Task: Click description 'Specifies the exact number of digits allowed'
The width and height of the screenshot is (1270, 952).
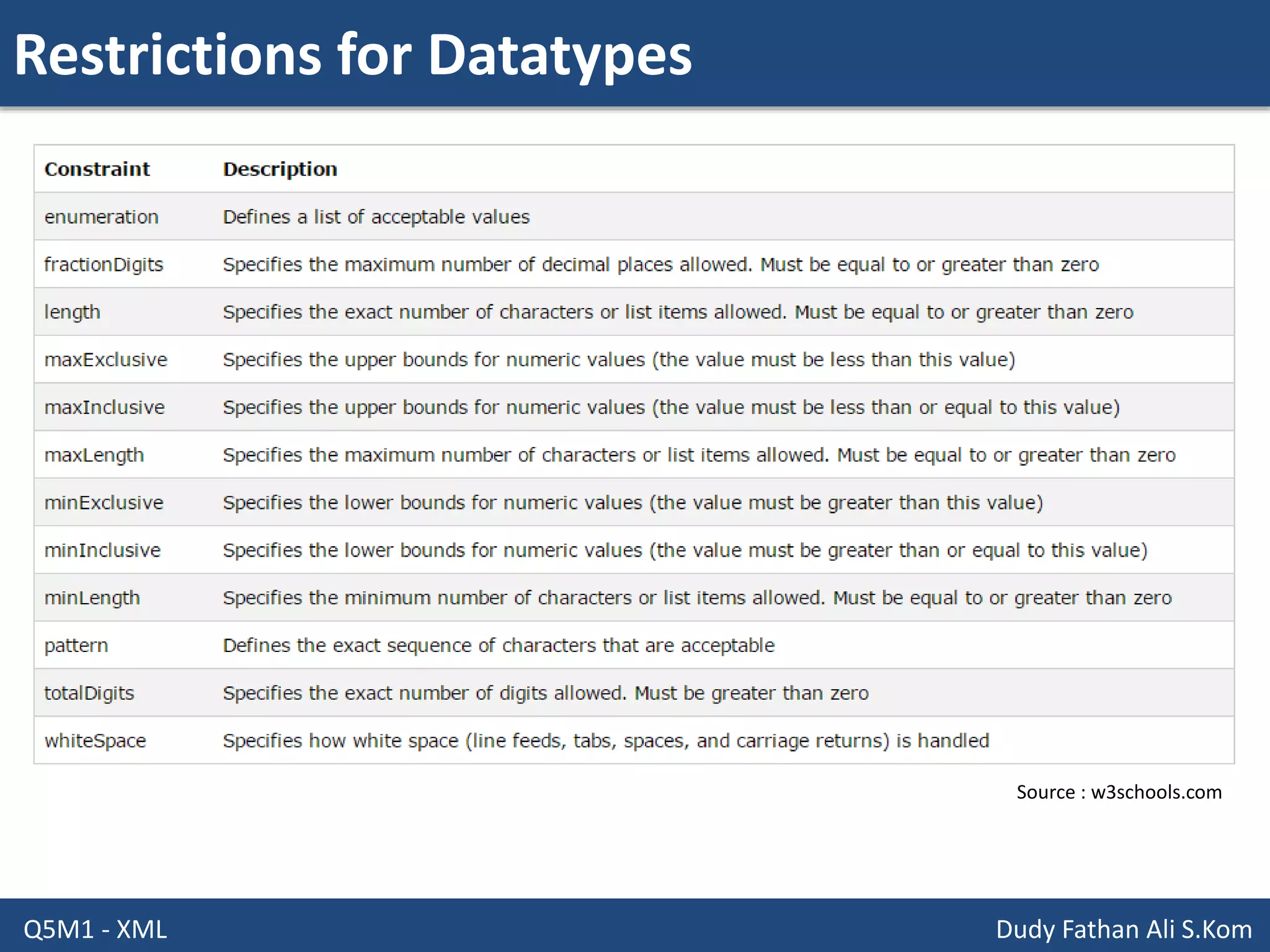Action: click(546, 693)
